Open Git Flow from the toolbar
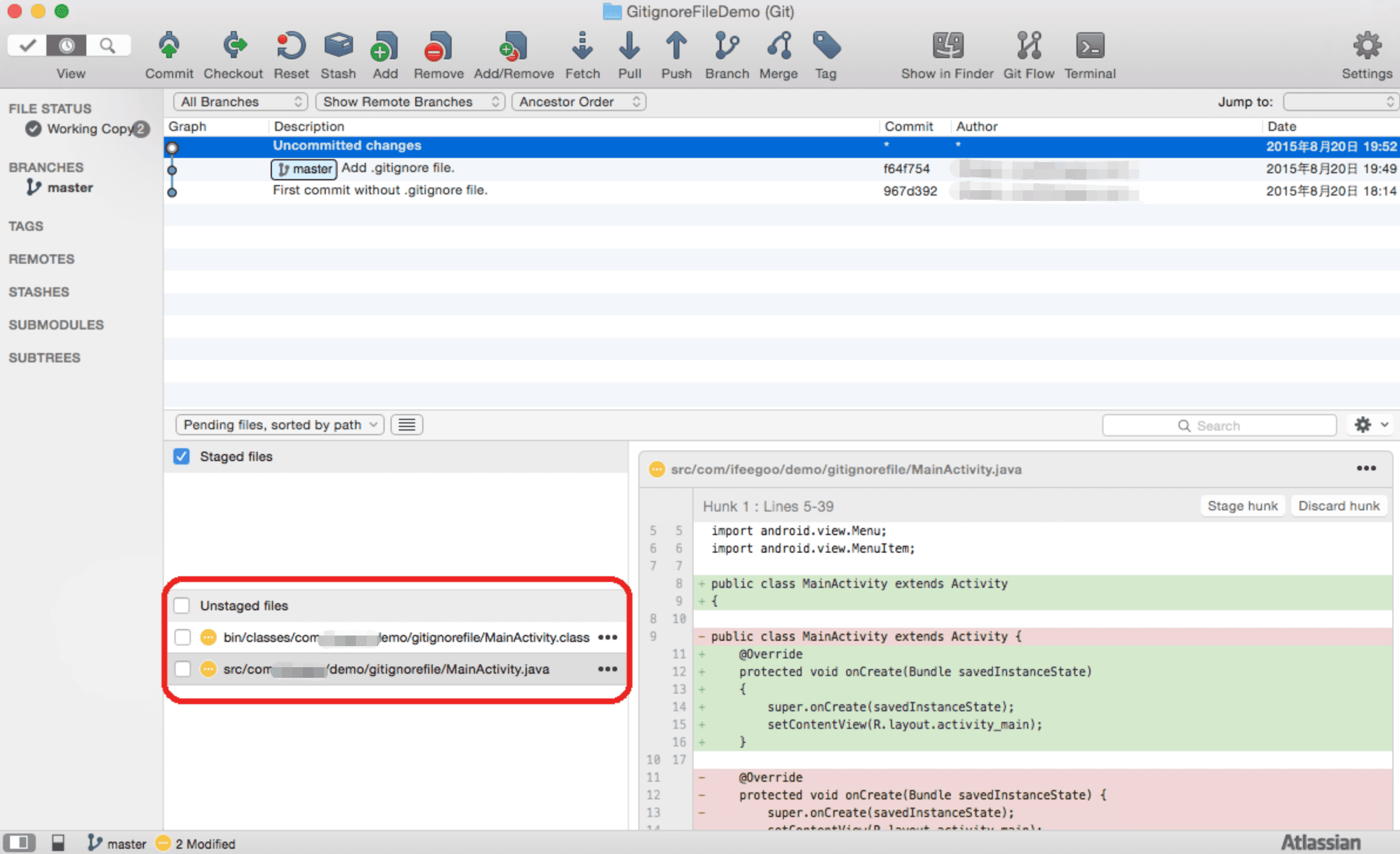Screen dimensions: 1400x854 [x=1029, y=46]
